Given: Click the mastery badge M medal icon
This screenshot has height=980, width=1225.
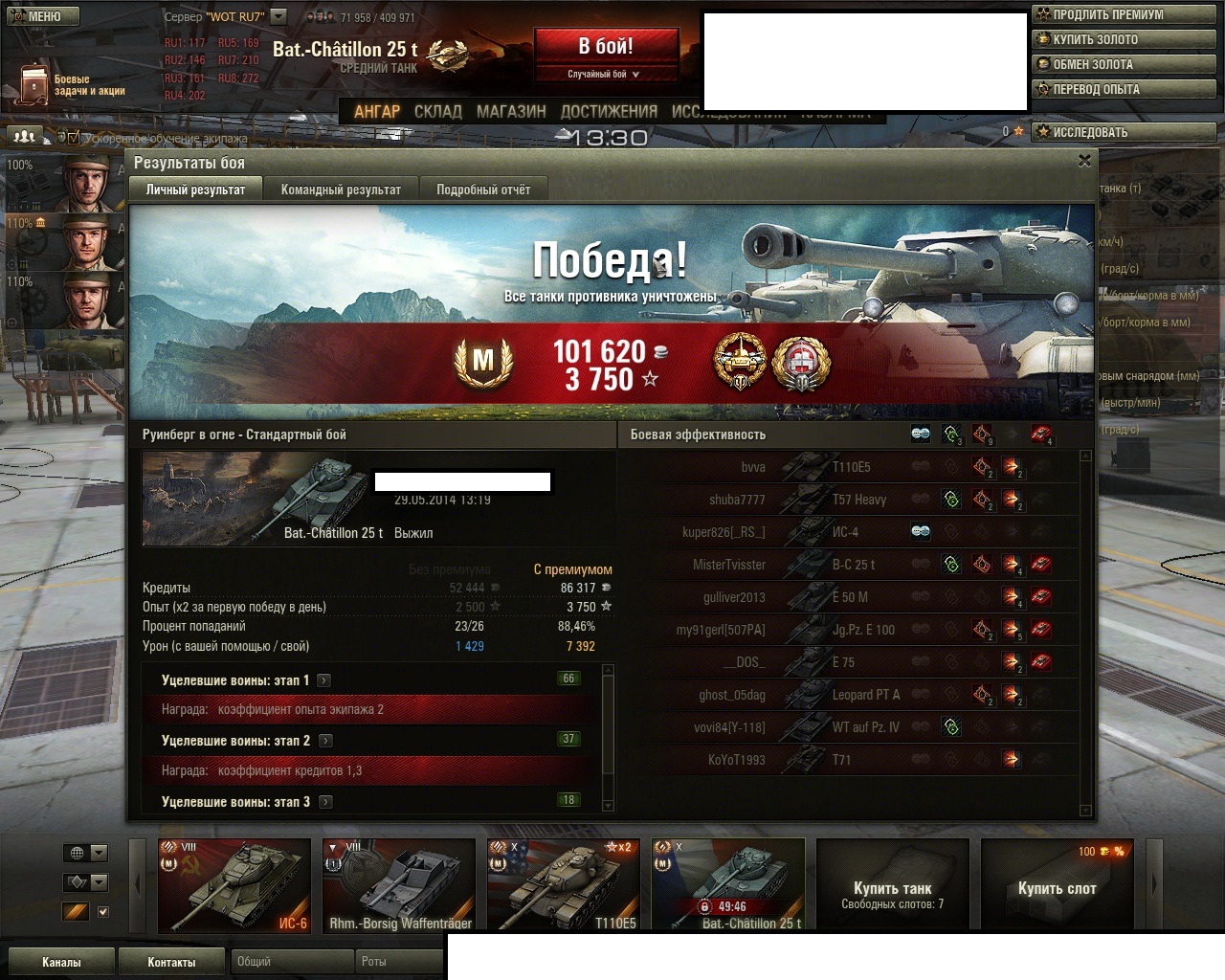Looking at the screenshot, I should [483, 361].
